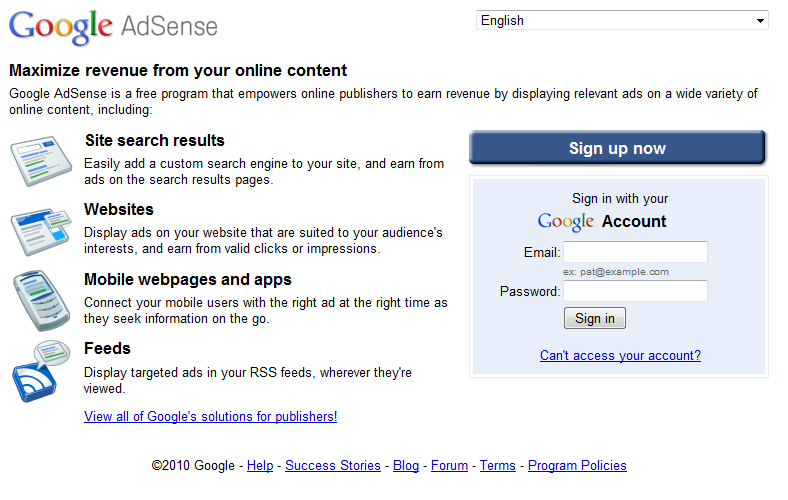Click the Google AdSense logo
Viewport: 788px width, 500px height.
113,26
